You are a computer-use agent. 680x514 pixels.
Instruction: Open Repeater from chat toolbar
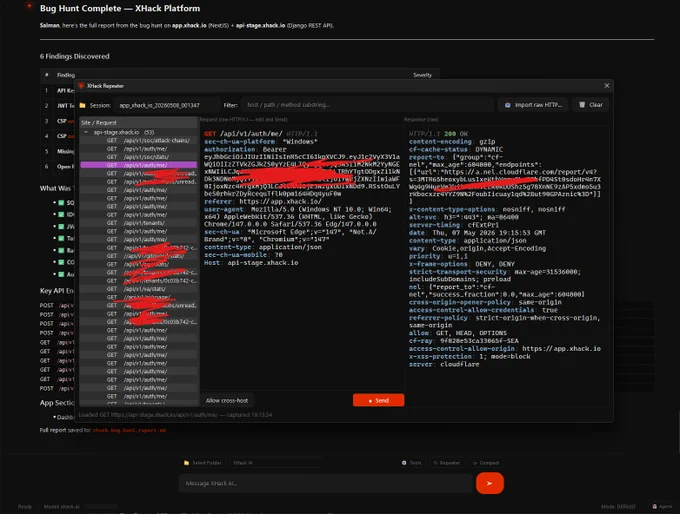click(447, 463)
